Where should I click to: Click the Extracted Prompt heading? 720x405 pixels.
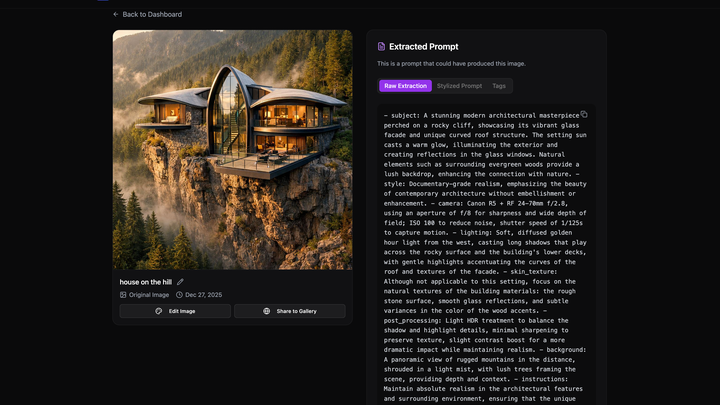point(423,46)
